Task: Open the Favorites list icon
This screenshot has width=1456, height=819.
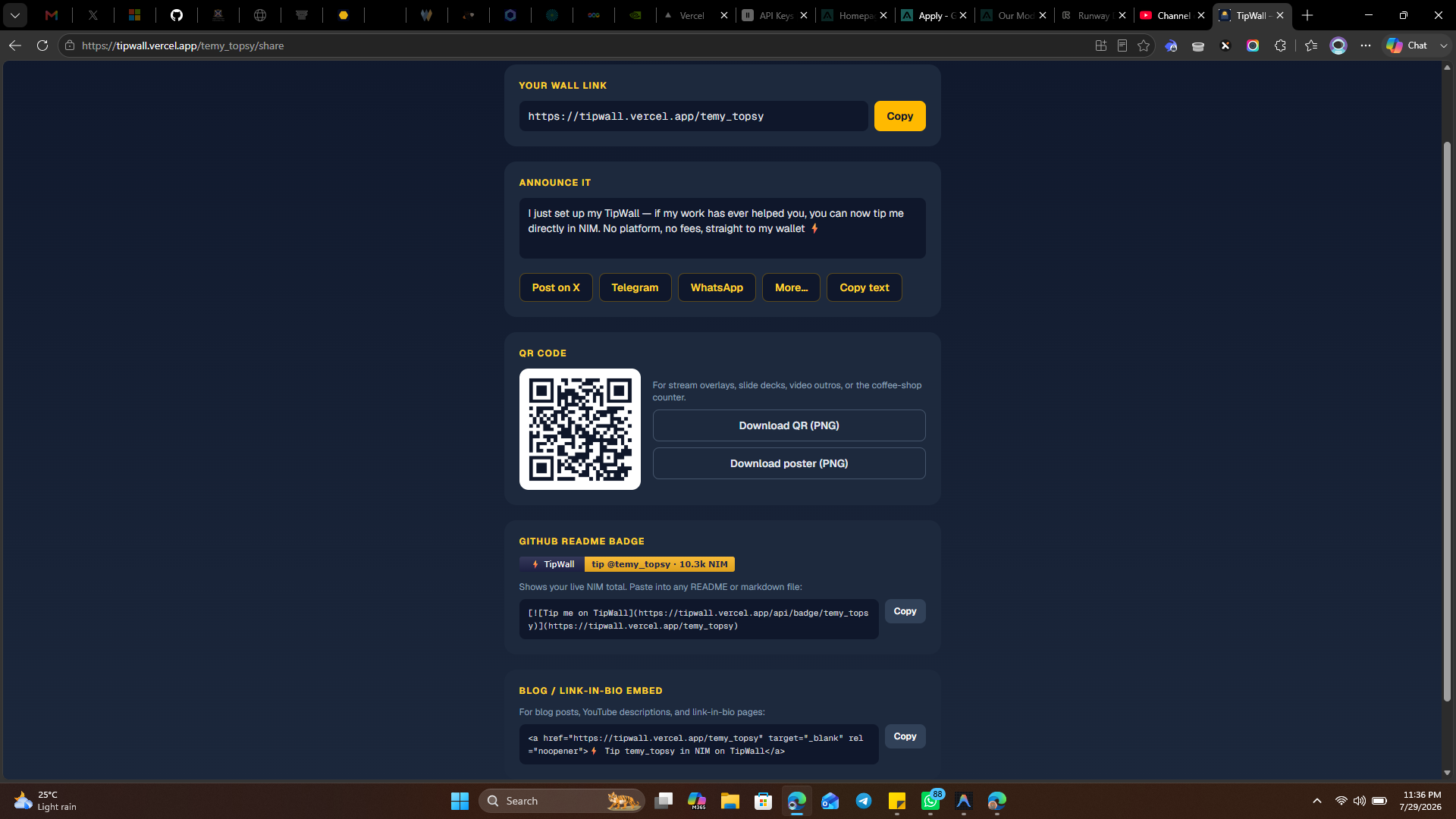Action: click(x=1311, y=45)
